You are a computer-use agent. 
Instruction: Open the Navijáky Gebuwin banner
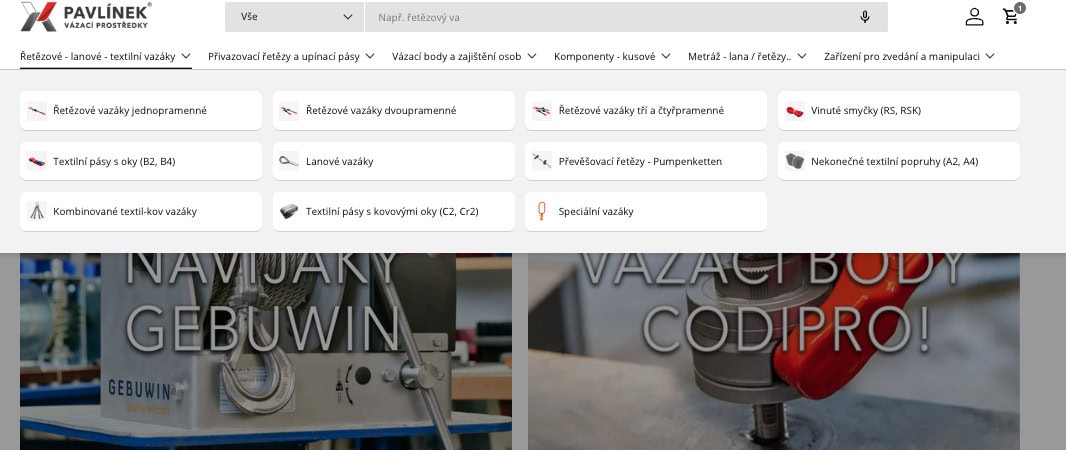tap(266, 351)
